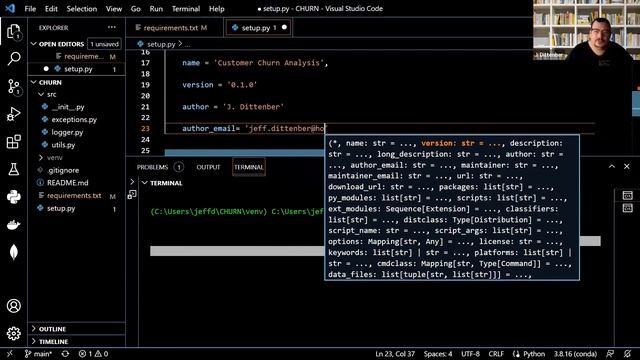640x360 pixels.
Task: Click the CRLF line ending item
Action: 496,354
